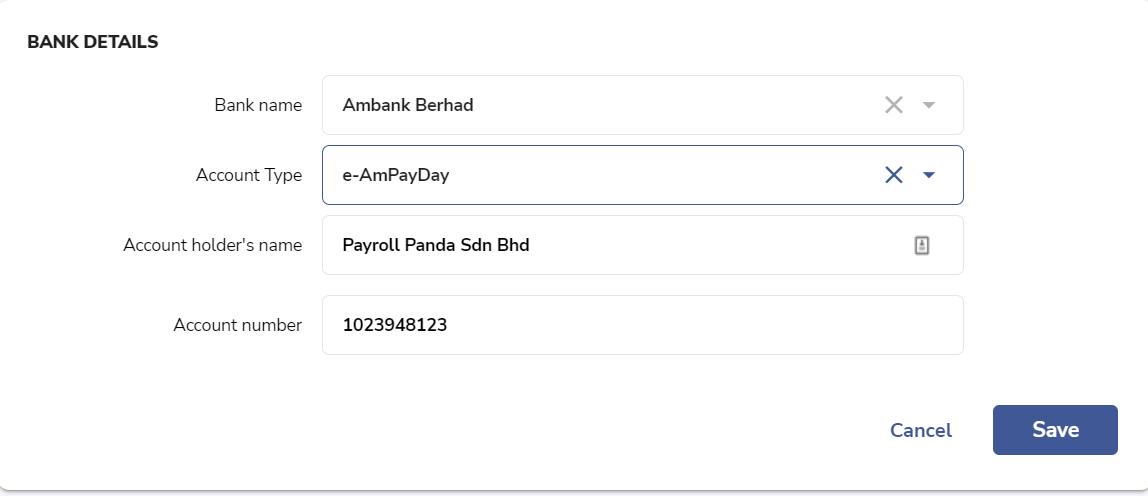Screen dimensions: 1148x496
Task: Click the Account Type label
Action: [249, 176]
